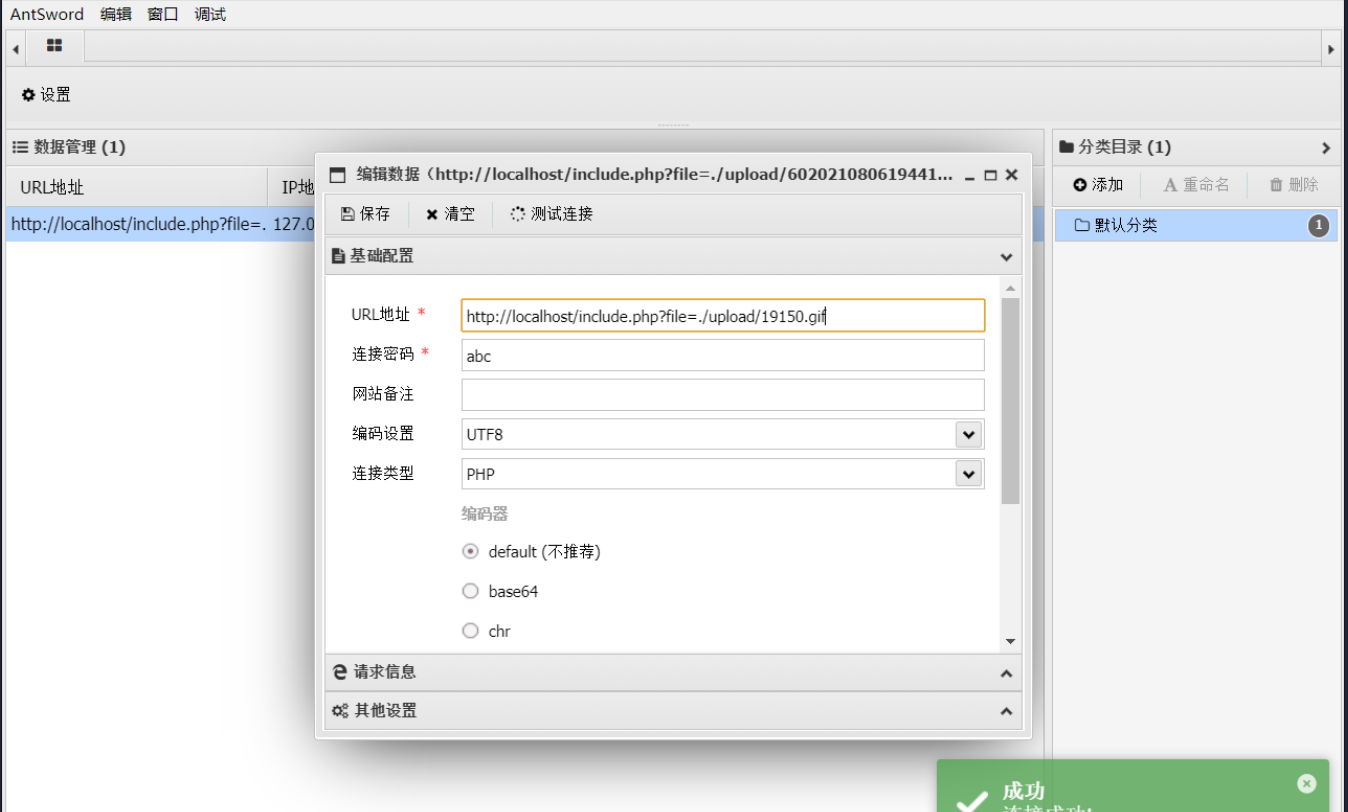Dismiss the 成功 notification with X
Screen dimensions: 1348x812
(1306, 783)
